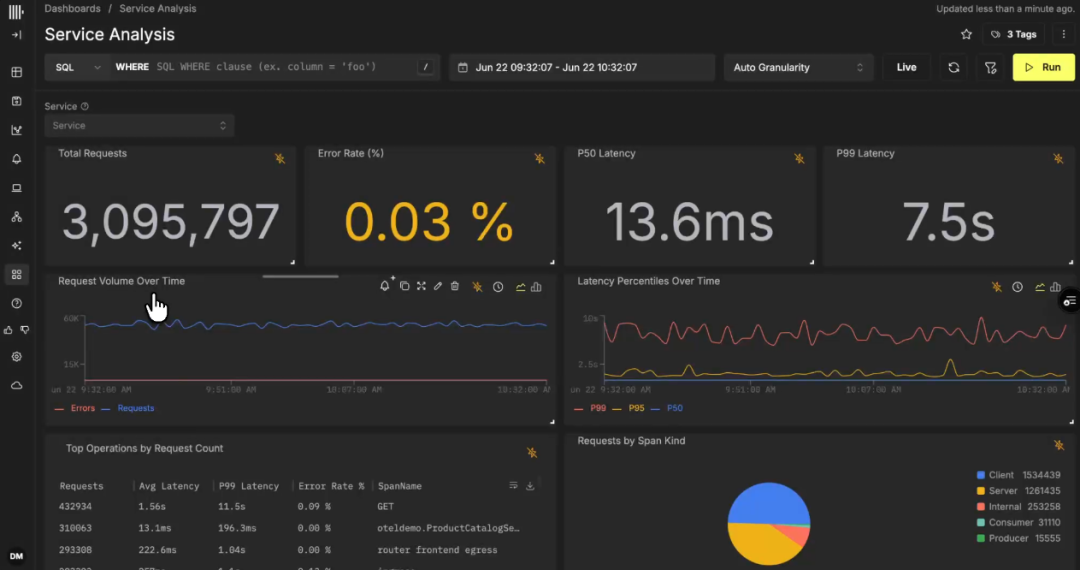Open the date range picker Jun 22
The width and height of the screenshot is (1080, 570).
[582, 67]
